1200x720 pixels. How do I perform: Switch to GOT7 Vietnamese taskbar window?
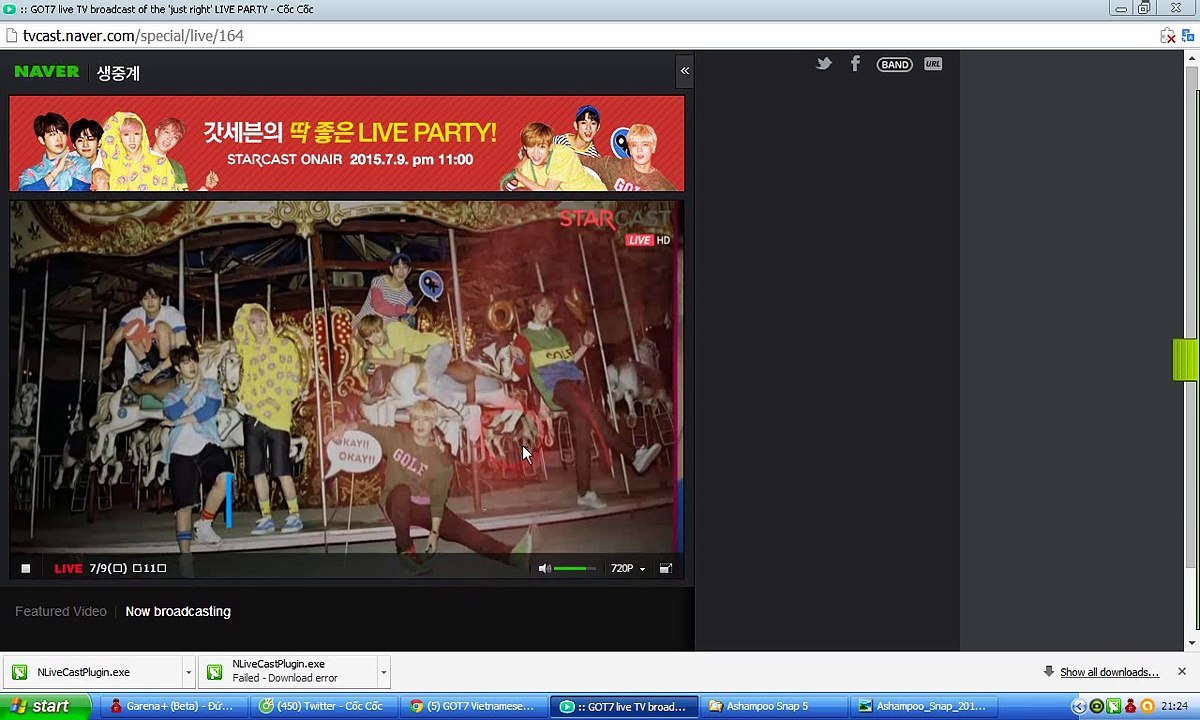point(472,706)
